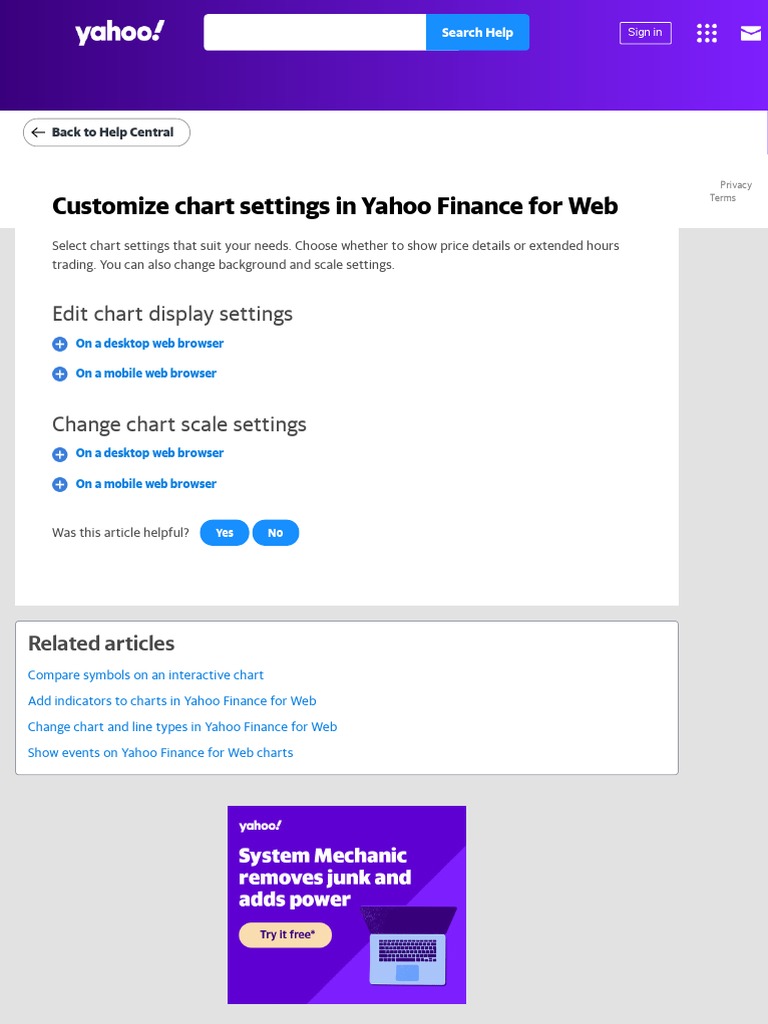Open the Yahoo Mail envelope icon
Screen dimensions: 768x1024
(x=750, y=33)
